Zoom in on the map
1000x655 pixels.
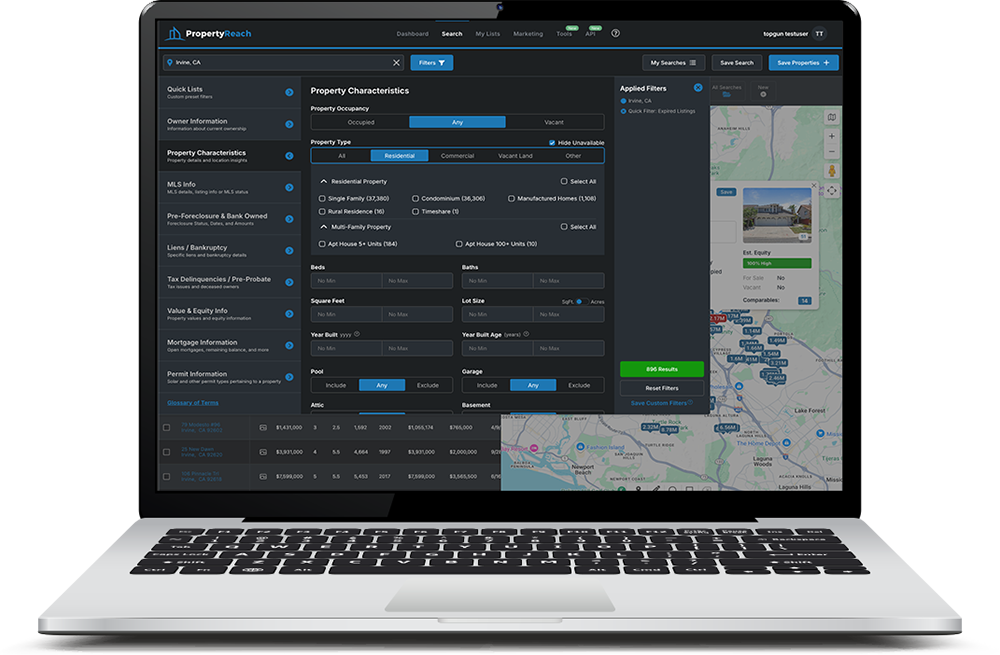(832, 136)
